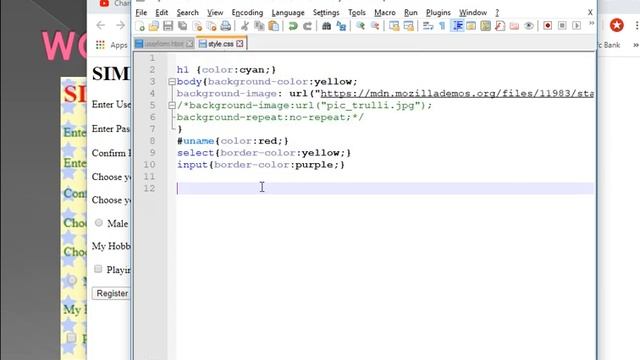Click the Redo arrow icon
This screenshot has width=640, height=360.
tap(307, 27)
